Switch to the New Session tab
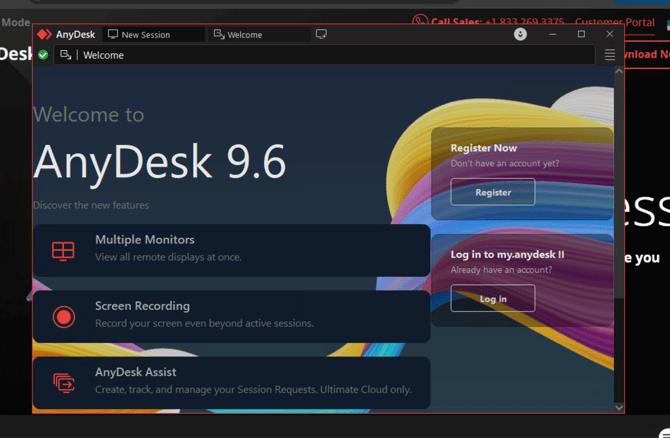This screenshot has height=438, width=670. (153, 35)
